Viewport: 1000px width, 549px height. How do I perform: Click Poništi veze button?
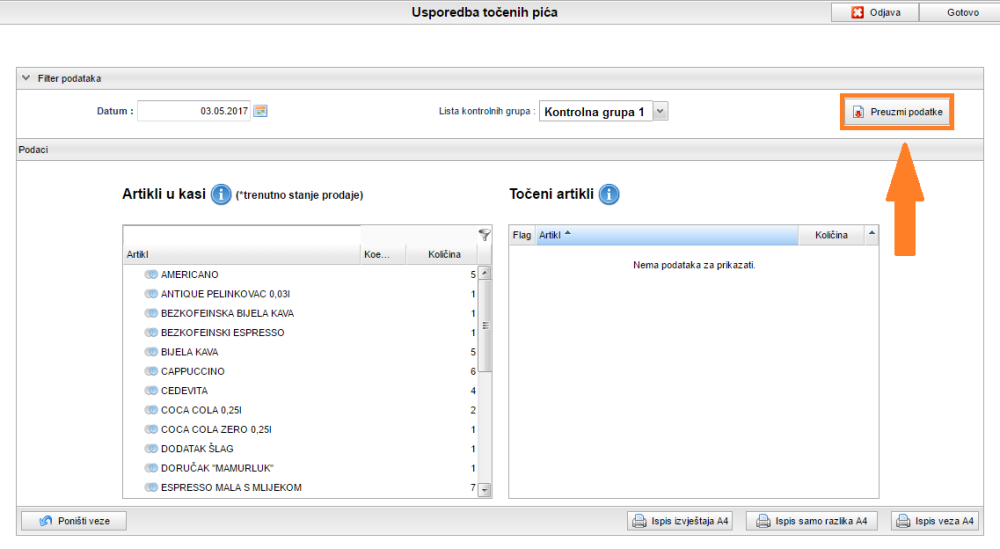coord(74,521)
